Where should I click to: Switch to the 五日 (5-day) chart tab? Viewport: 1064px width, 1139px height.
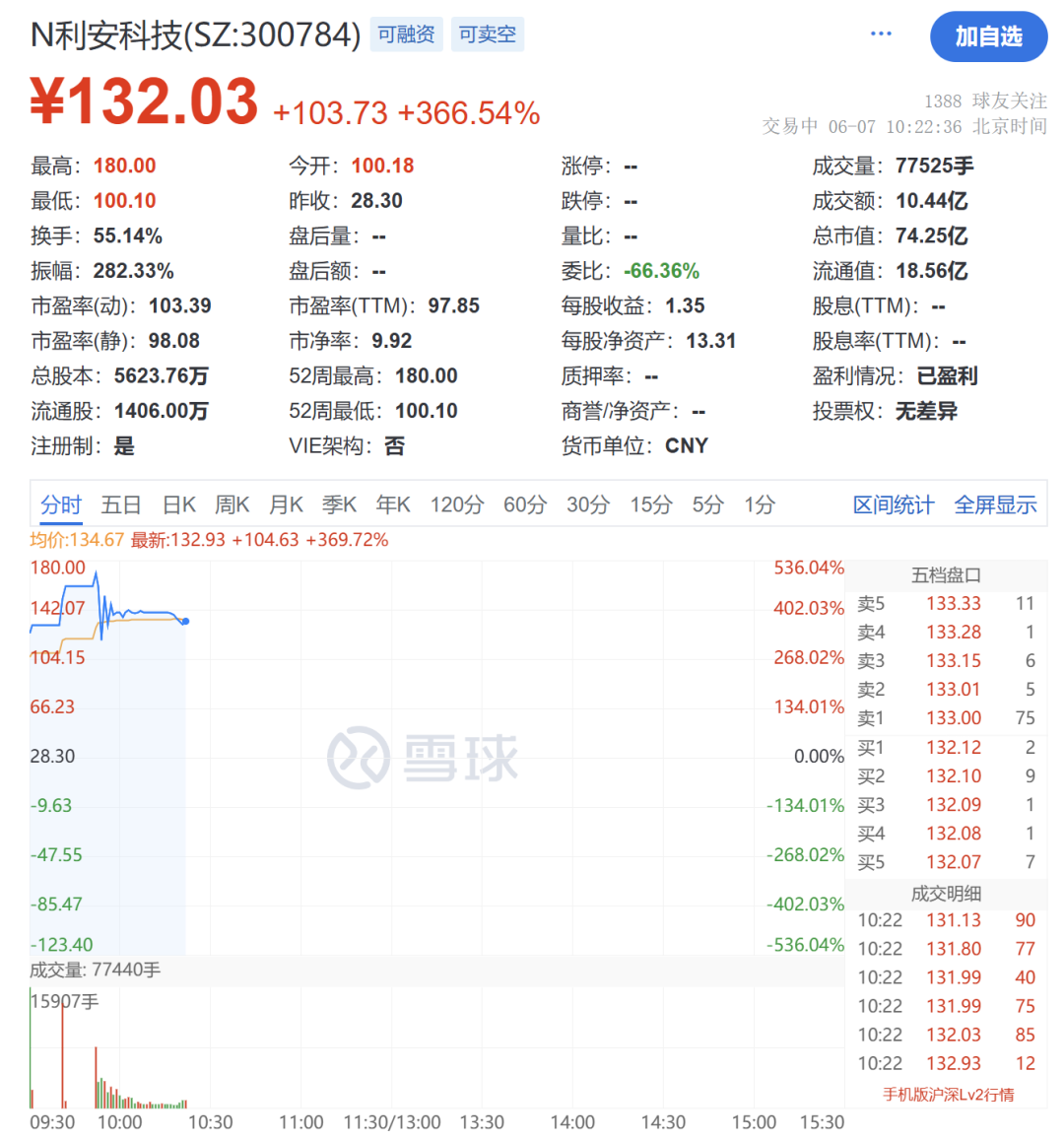[120, 504]
